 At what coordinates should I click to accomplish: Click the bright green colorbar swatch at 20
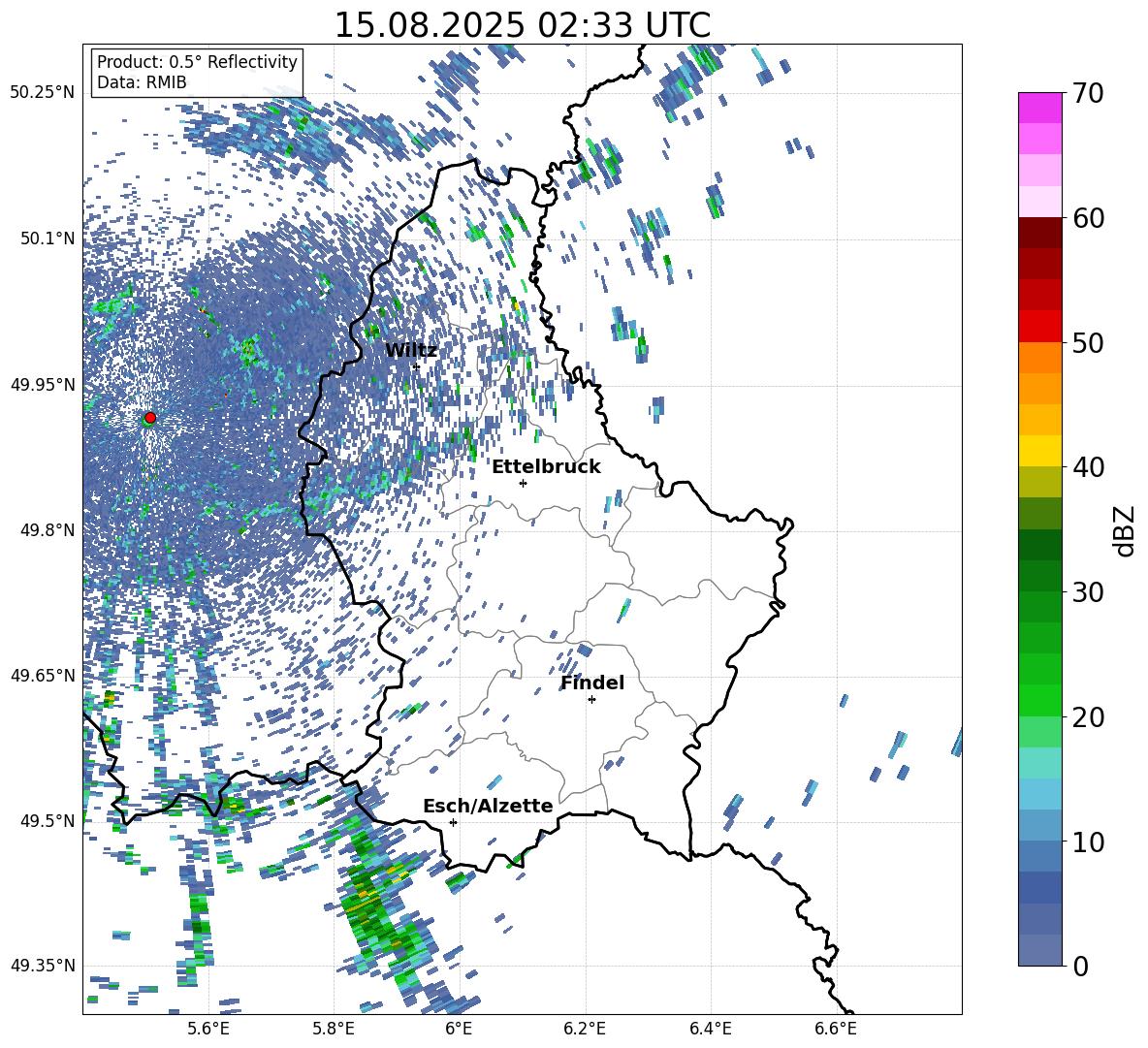click(x=1039, y=700)
